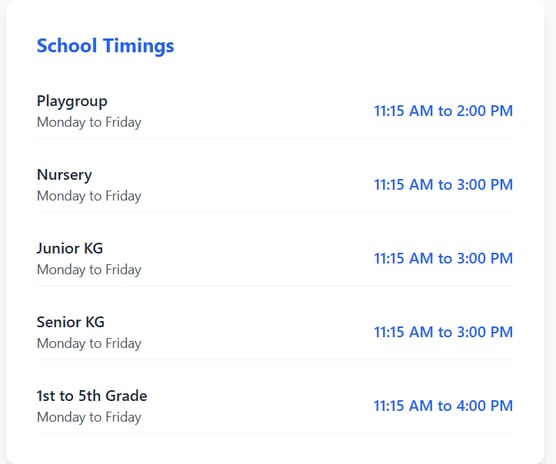Viewport: 556px width, 464px height.
Task: Click the divider line below the Nursery row
Action: [274, 212]
